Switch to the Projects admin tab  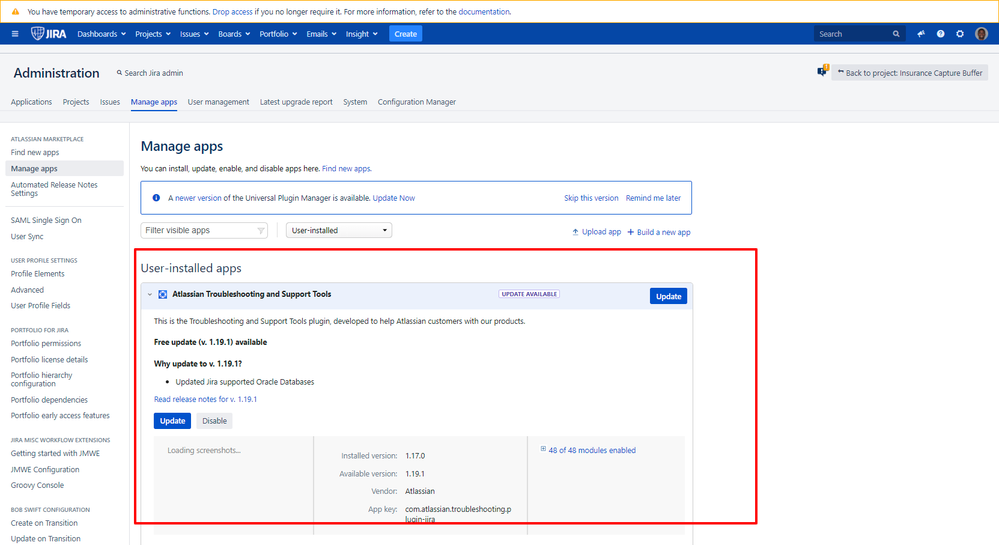(76, 102)
